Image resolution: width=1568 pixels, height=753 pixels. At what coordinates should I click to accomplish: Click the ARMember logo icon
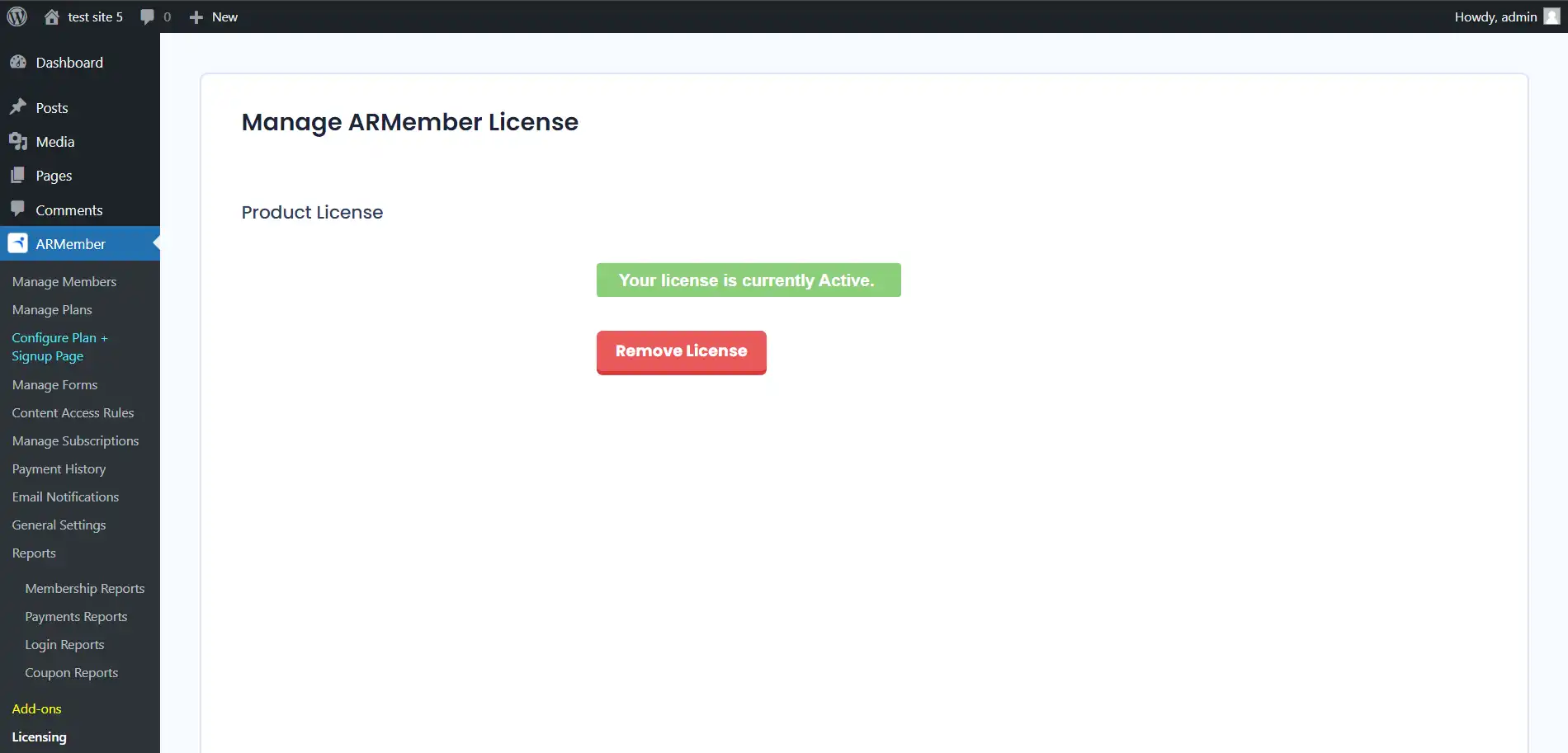18,243
